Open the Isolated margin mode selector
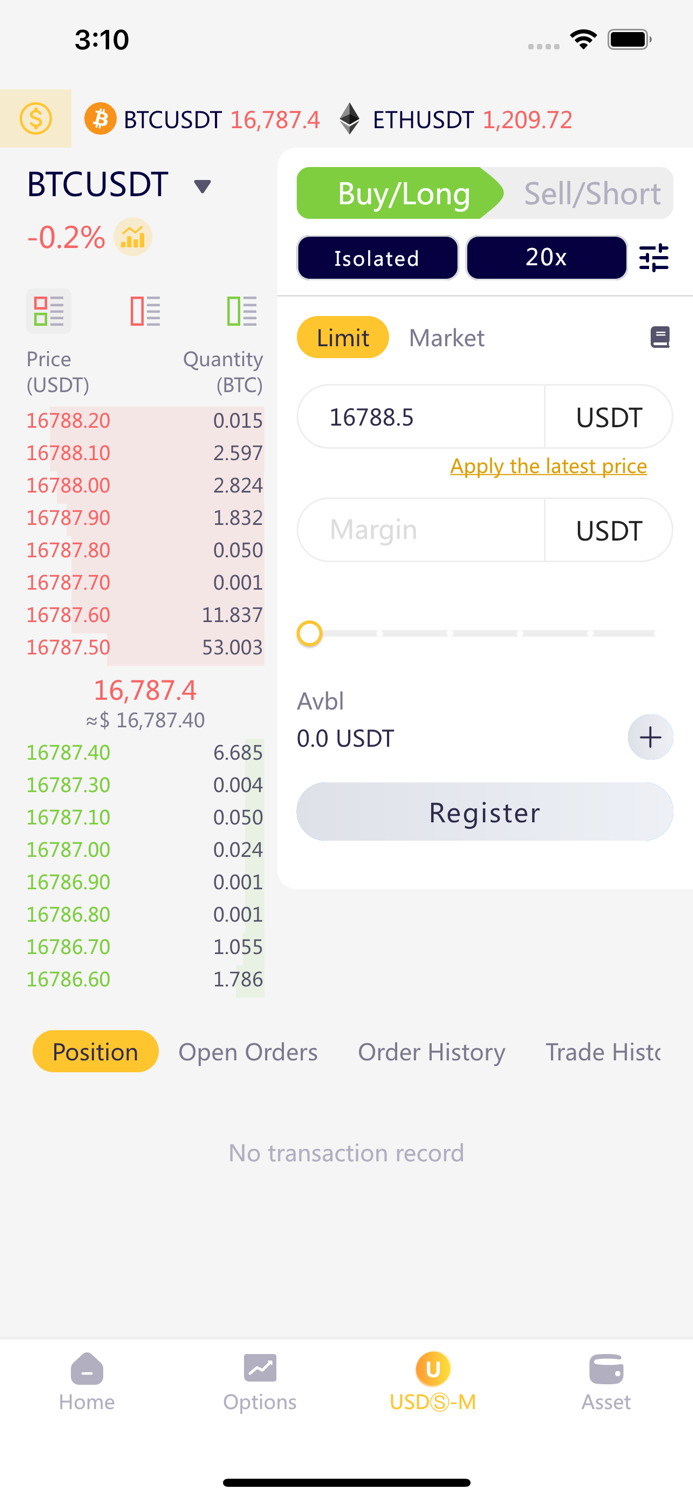The width and height of the screenshot is (693, 1500). tap(377, 258)
